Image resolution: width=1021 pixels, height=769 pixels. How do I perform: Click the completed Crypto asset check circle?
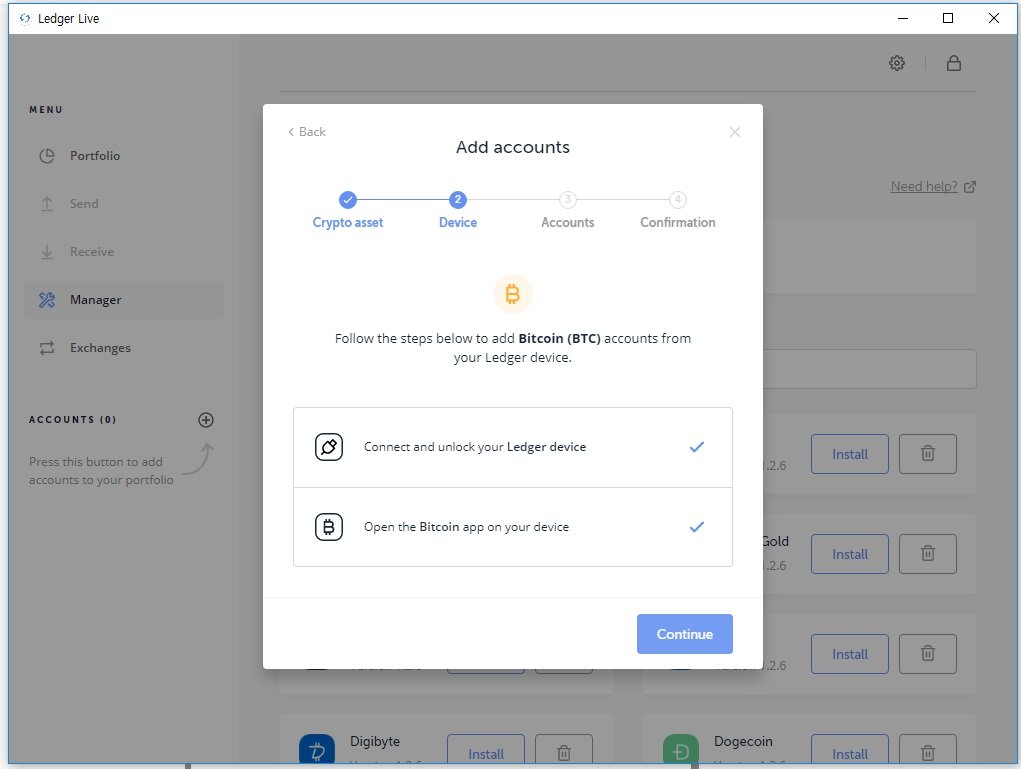click(348, 199)
